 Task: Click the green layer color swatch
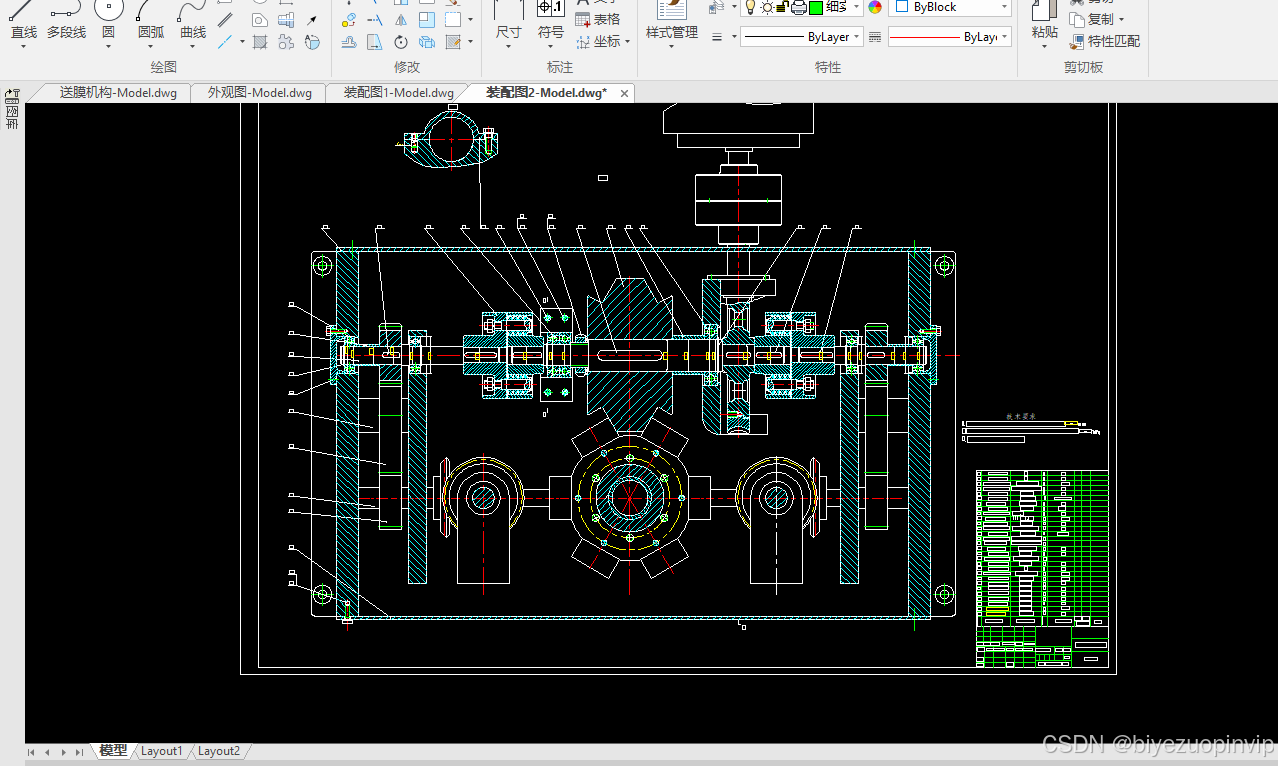point(816,7)
